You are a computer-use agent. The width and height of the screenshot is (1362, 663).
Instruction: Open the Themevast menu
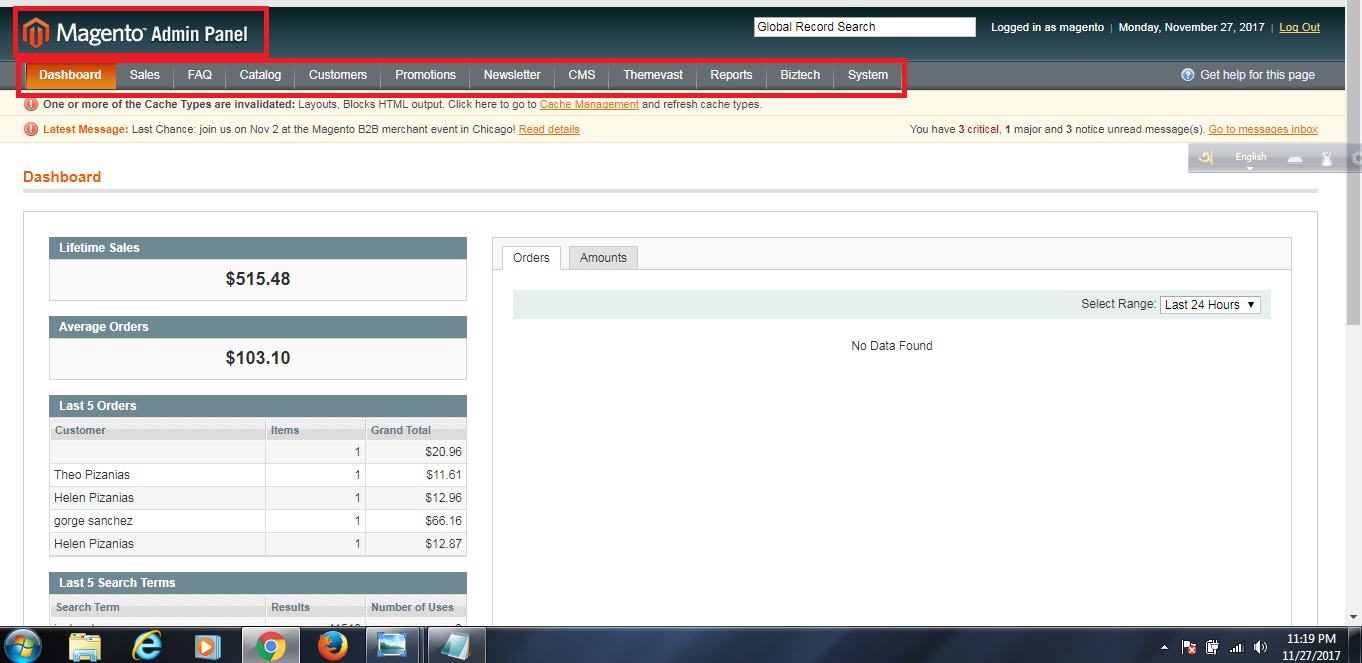(653, 75)
